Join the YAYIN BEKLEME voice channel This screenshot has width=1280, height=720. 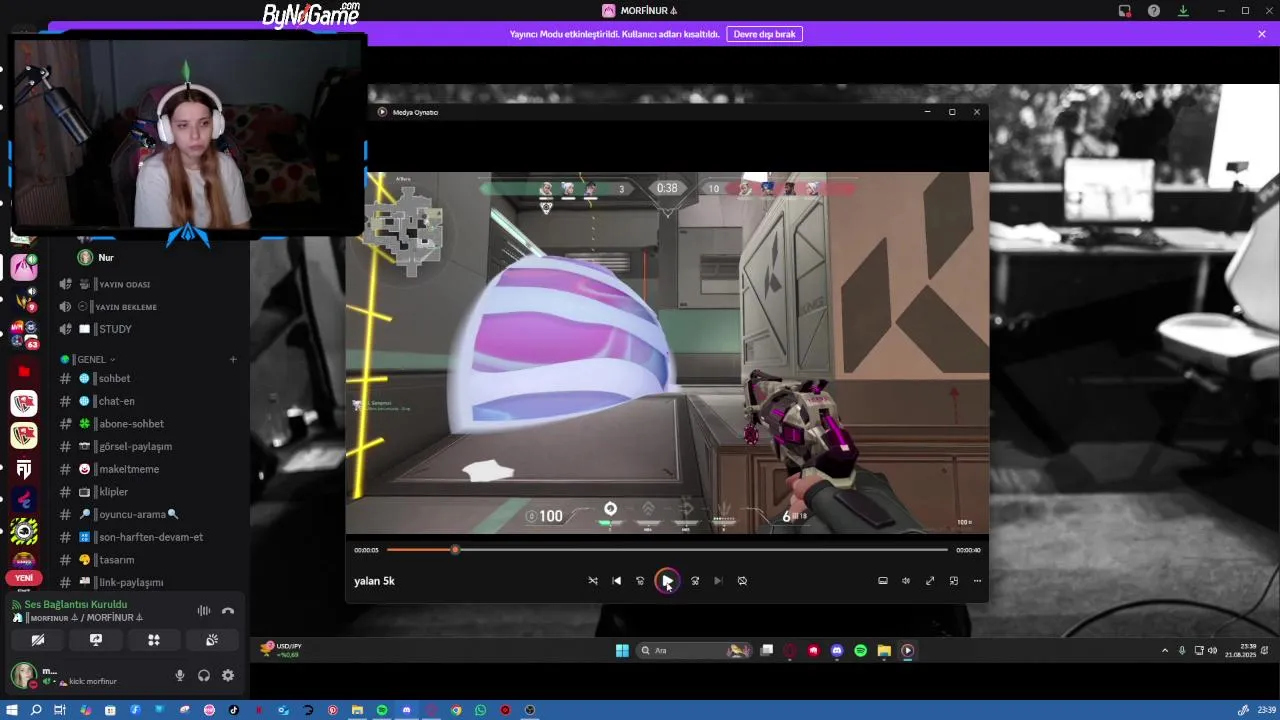pos(148,307)
